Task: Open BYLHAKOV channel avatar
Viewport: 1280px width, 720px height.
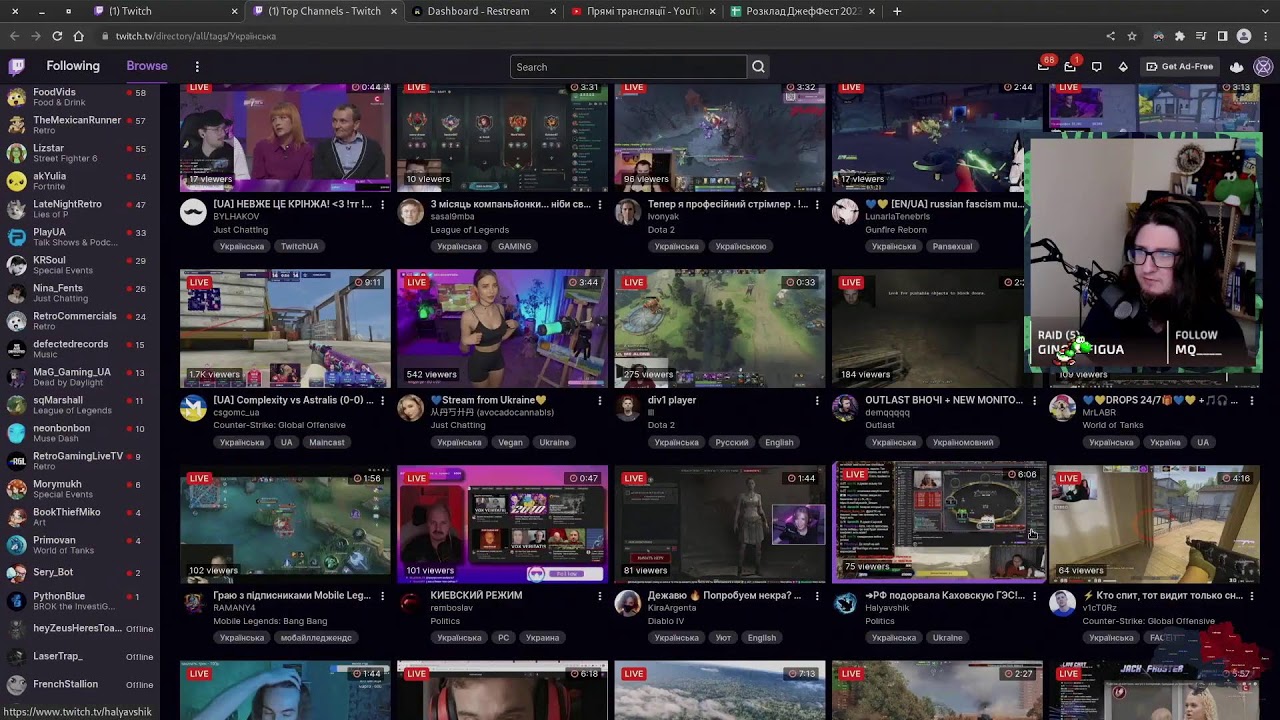Action: coord(193,212)
